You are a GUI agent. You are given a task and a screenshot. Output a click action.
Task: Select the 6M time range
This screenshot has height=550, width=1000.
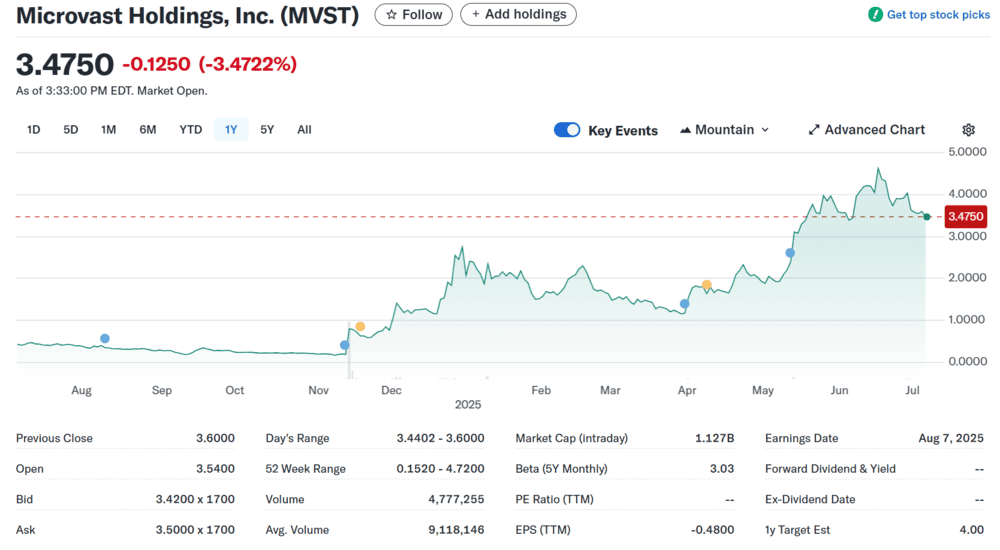[148, 130]
